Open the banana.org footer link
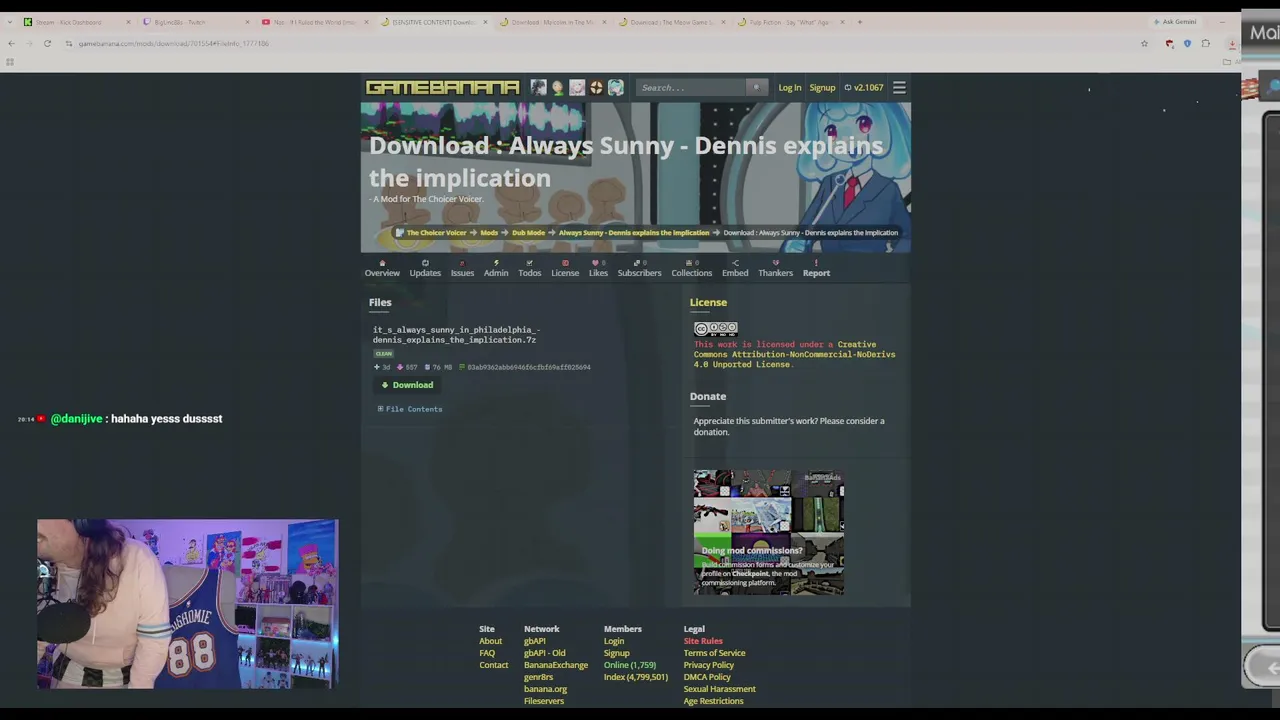The height and width of the screenshot is (720, 1280). point(545,689)
